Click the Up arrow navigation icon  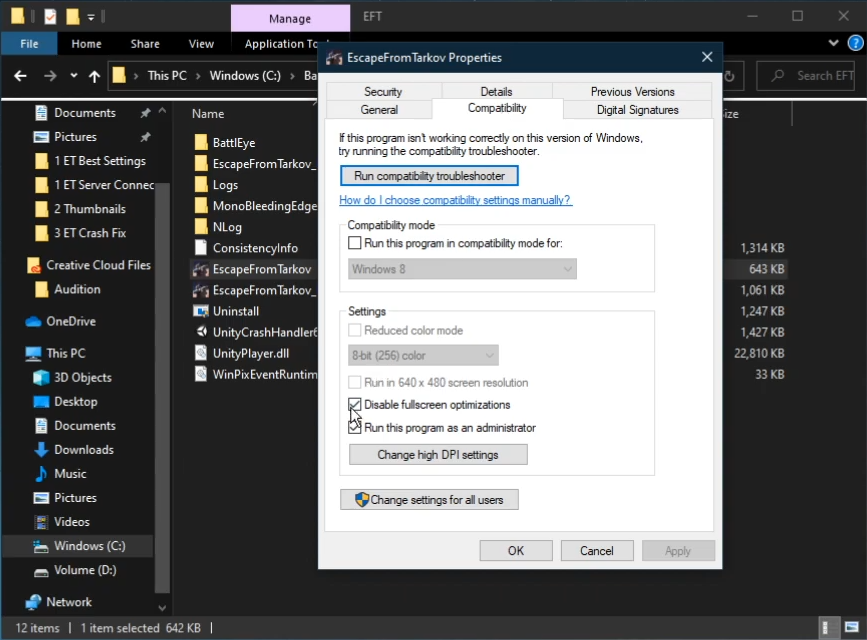click(94, 76)
